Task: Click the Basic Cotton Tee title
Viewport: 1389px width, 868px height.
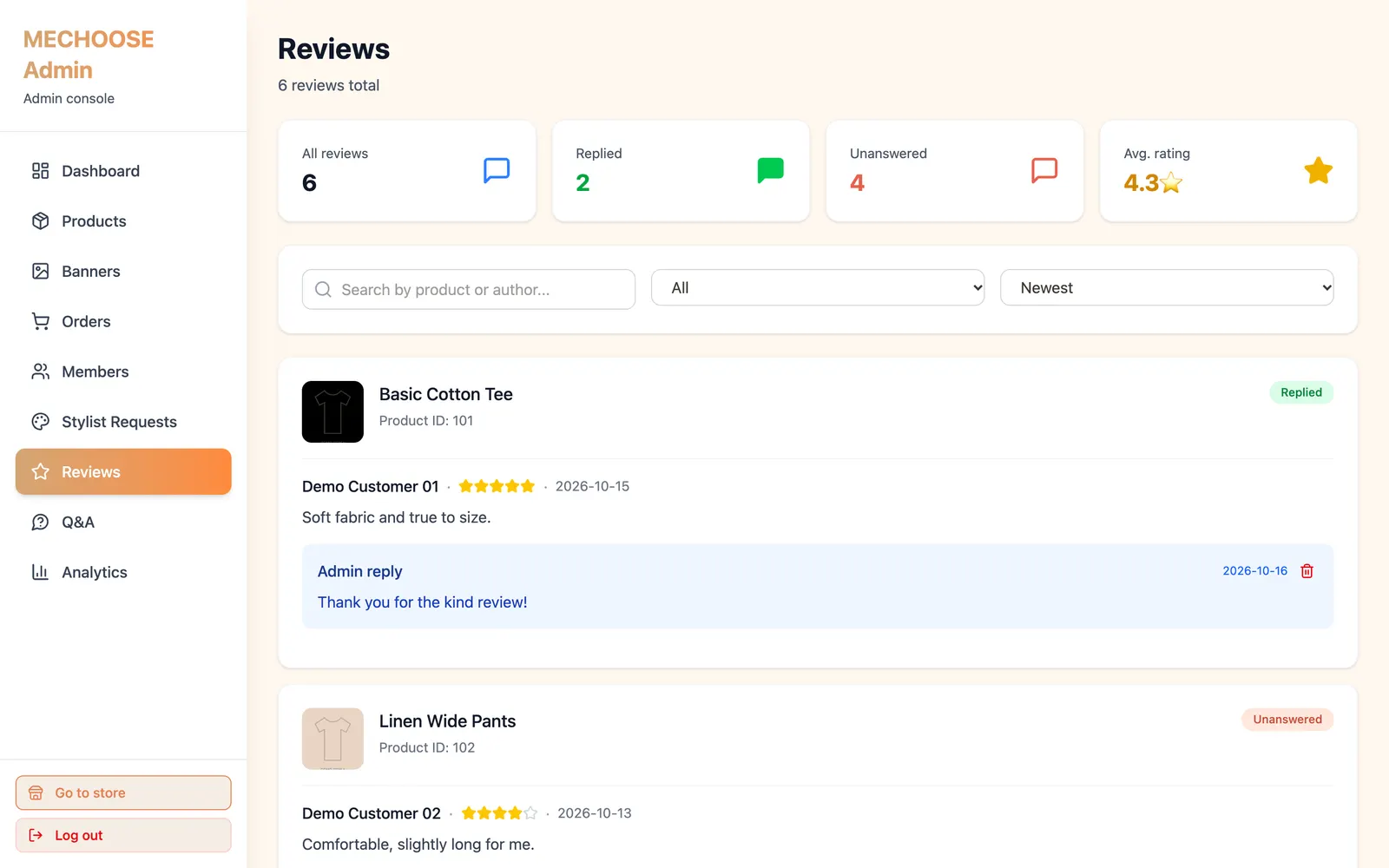Action: pos(446,394)
